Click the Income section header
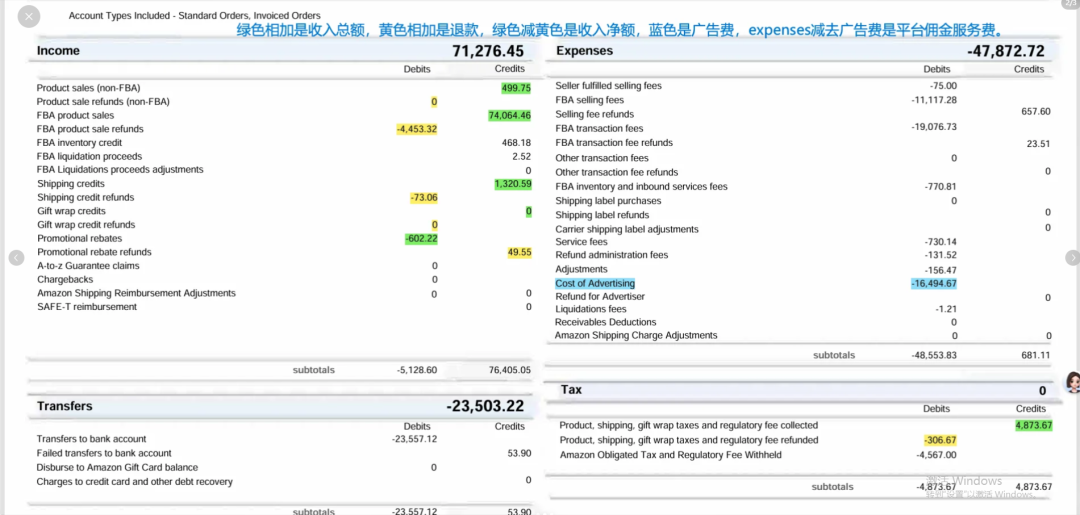Viewport: 1080px width, 515px height. 58,51
